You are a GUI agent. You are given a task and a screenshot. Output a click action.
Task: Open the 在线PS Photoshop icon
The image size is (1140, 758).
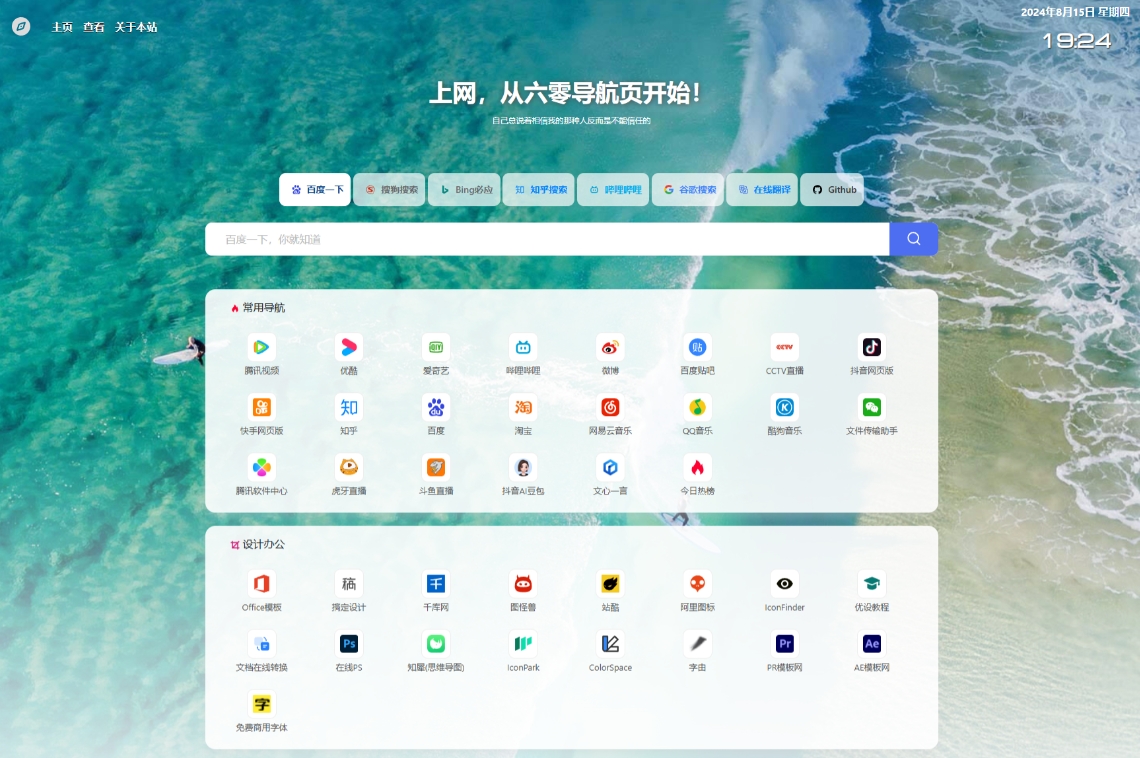click(x=348, y=644)
